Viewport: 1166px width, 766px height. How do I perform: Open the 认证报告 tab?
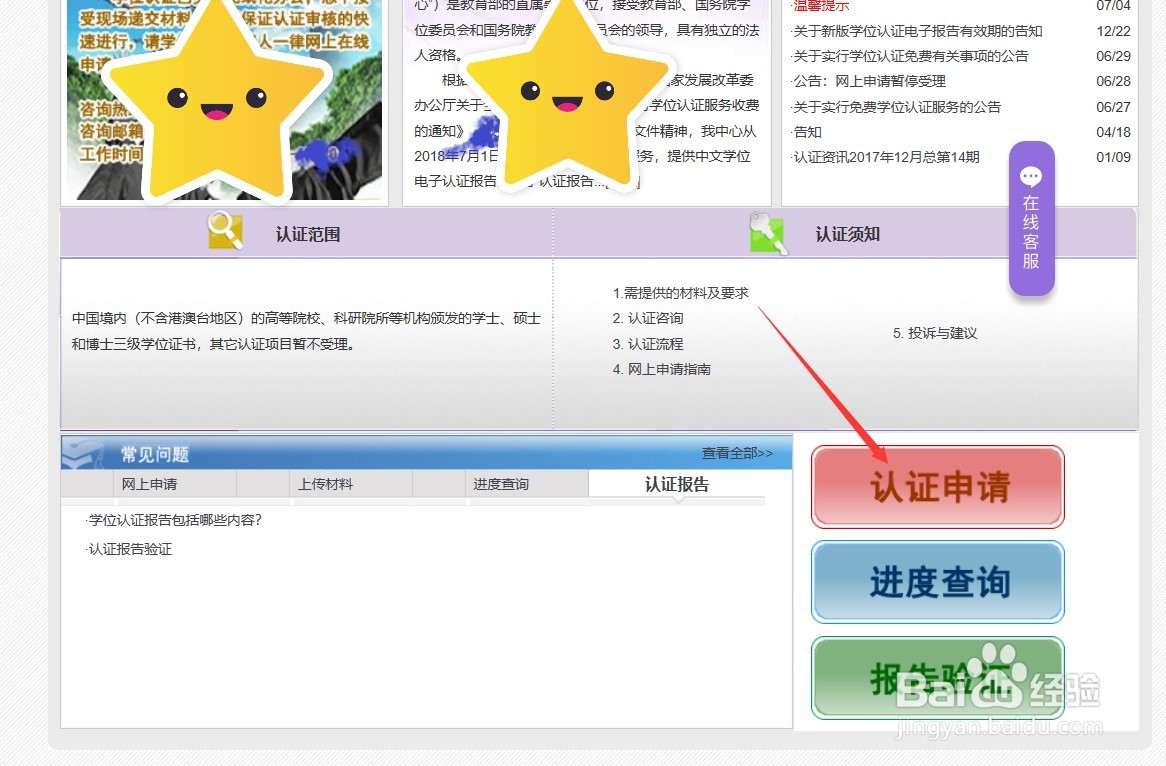[678, 483]
